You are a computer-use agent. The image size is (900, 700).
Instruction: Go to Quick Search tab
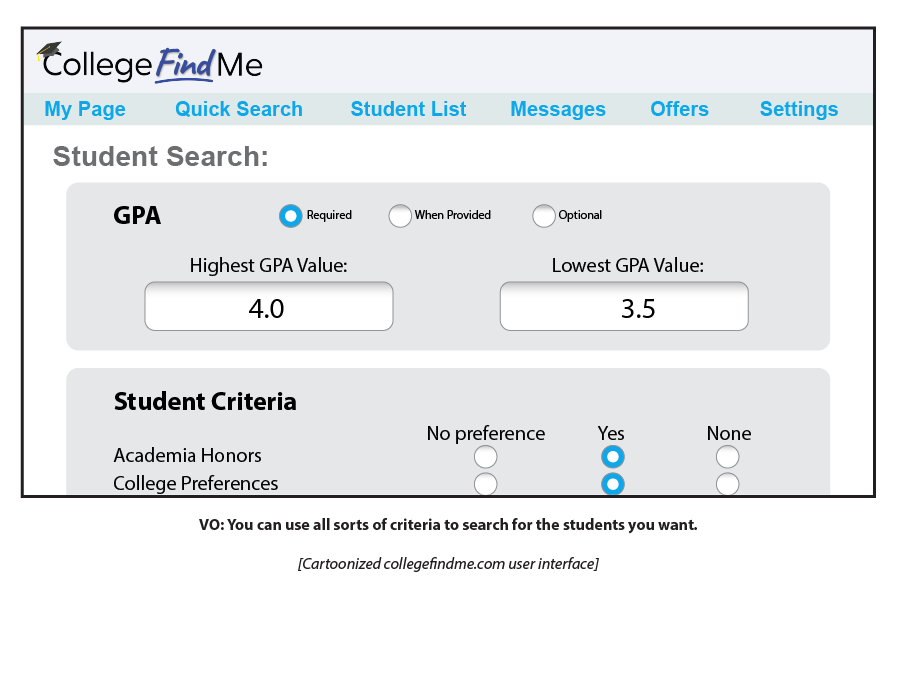[x=239, y=109]
